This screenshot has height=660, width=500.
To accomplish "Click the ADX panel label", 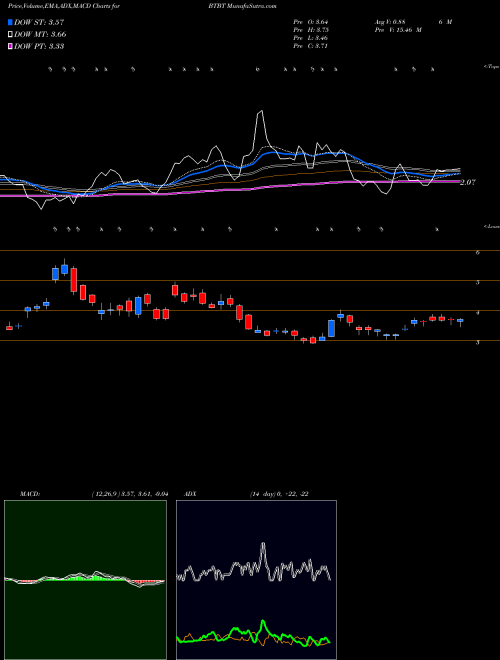I will pyautogui.click(x=190, y=494).
